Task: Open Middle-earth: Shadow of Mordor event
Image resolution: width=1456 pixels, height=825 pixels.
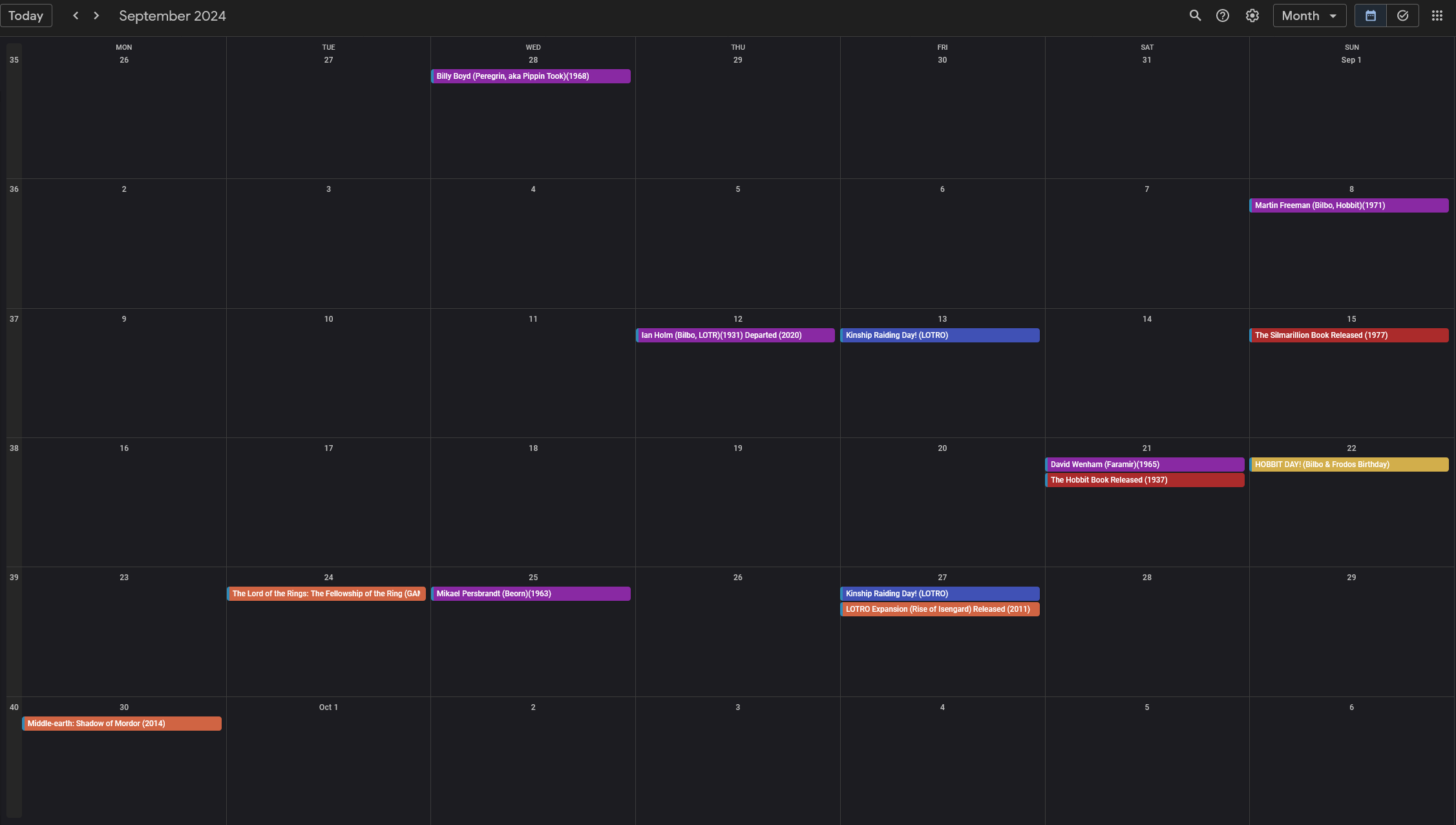Action: pos(121,724)
